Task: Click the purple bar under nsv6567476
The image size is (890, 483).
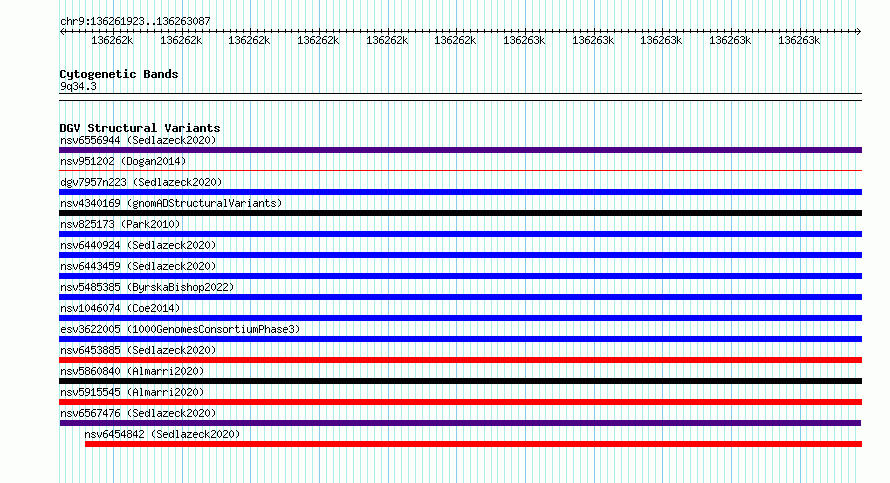Action: click(x=460, y=423)
